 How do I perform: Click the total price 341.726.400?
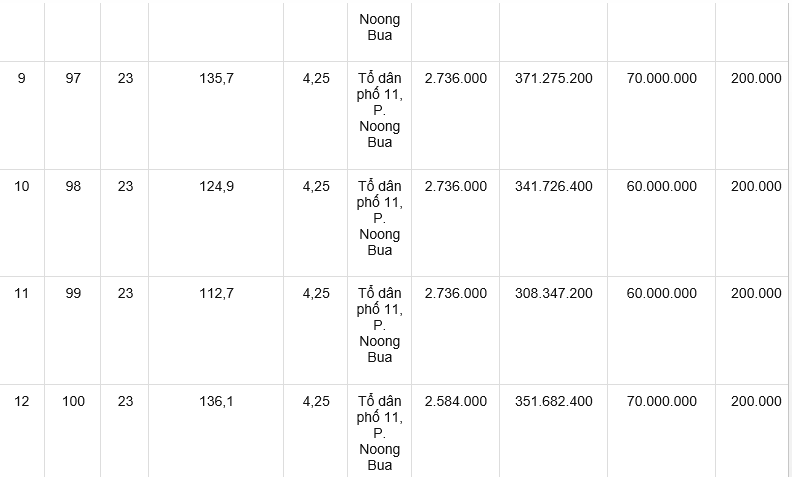click(554, 186)
